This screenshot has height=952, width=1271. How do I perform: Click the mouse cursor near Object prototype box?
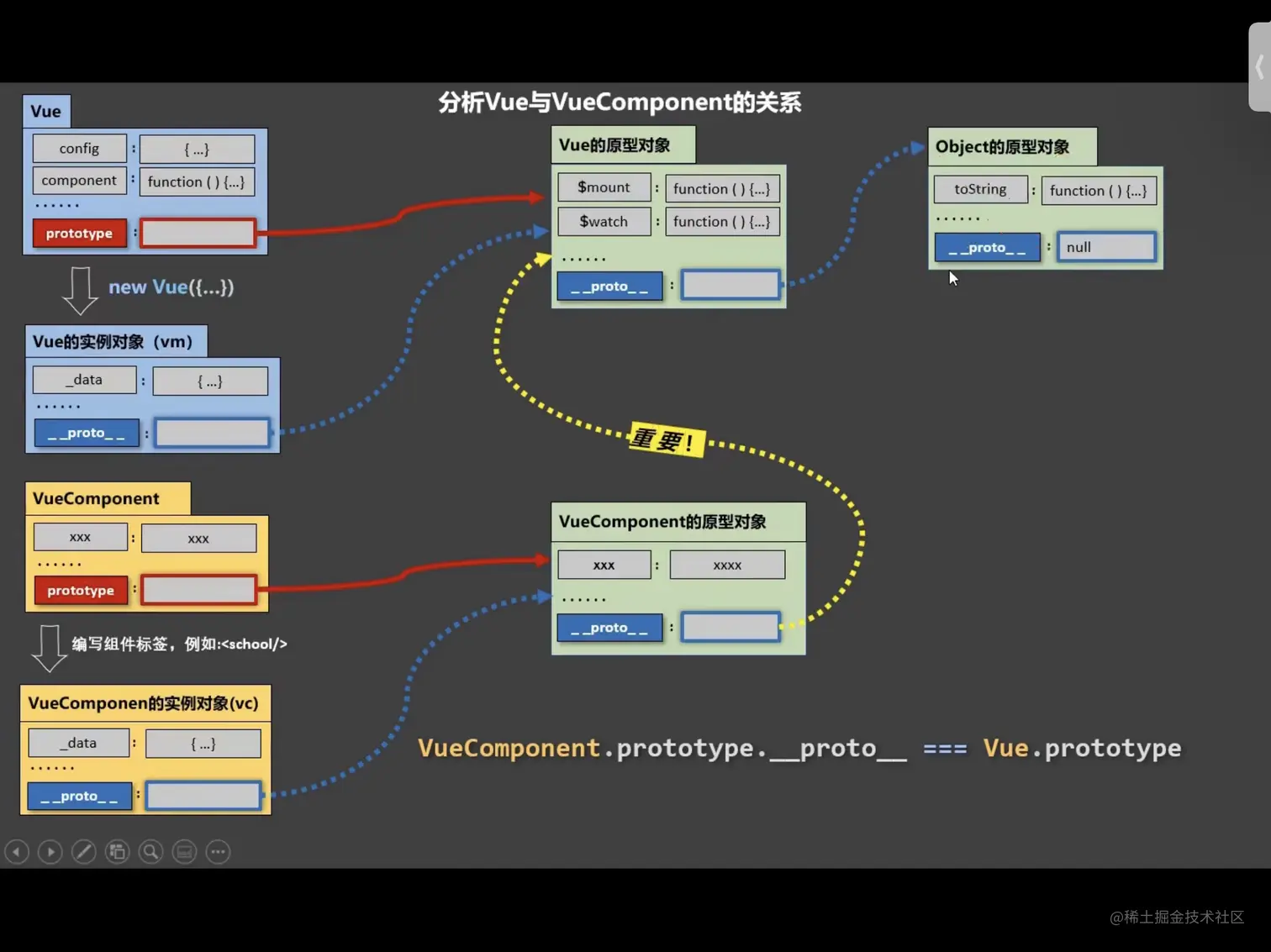(952, 277)
